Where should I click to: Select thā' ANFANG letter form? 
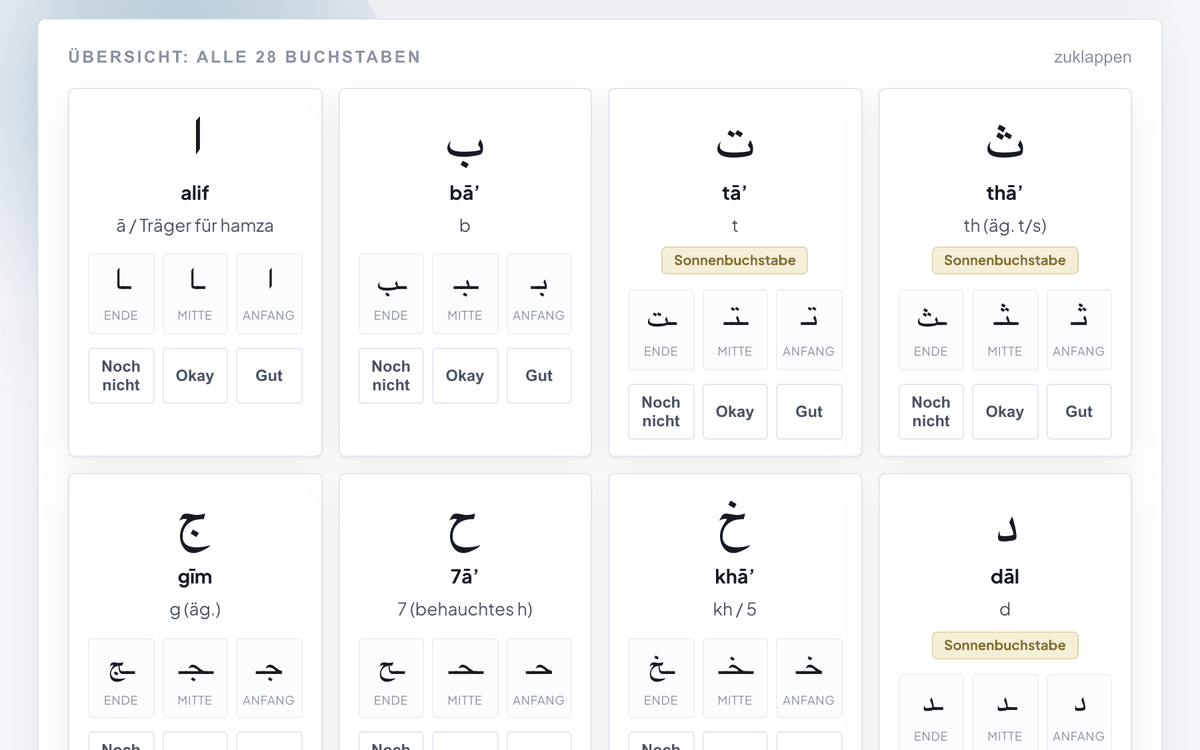(1079, 329)
